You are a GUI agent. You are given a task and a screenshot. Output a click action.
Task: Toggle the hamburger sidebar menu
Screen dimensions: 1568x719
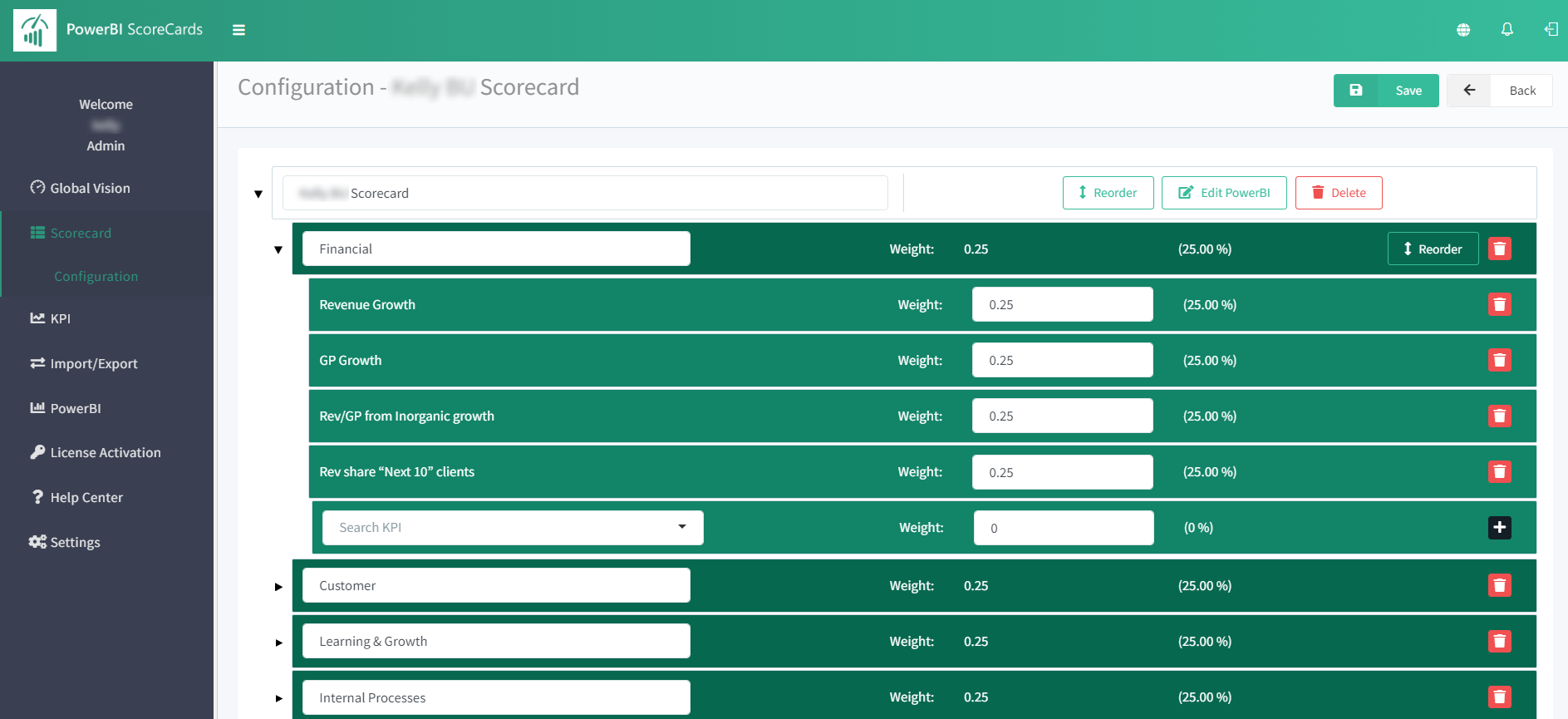(x=238, y=30)
